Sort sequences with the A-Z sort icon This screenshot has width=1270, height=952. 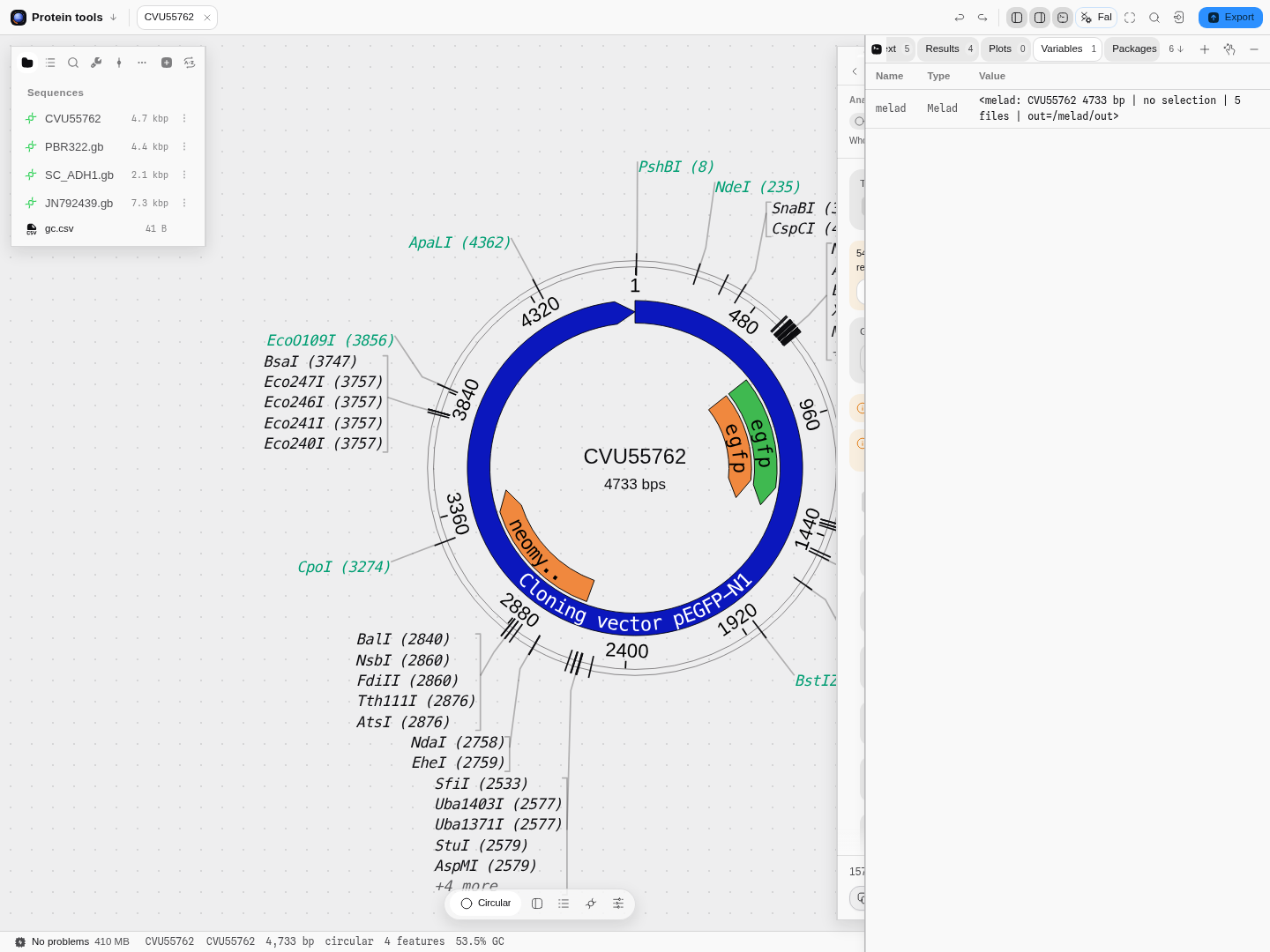click(x=190, y=63)
